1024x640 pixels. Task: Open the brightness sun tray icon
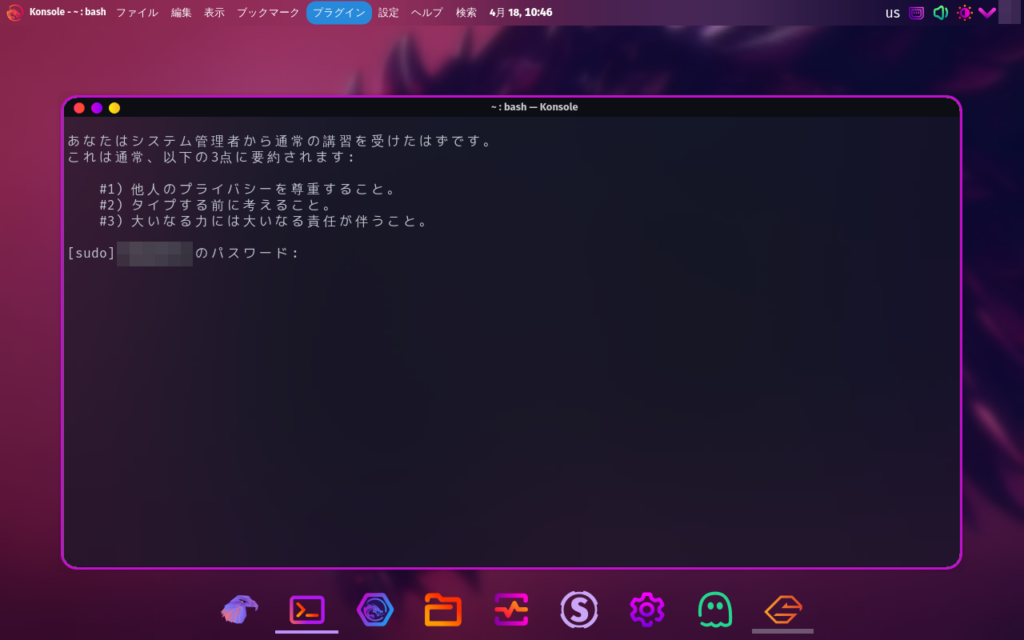click(x=964, y=13)
